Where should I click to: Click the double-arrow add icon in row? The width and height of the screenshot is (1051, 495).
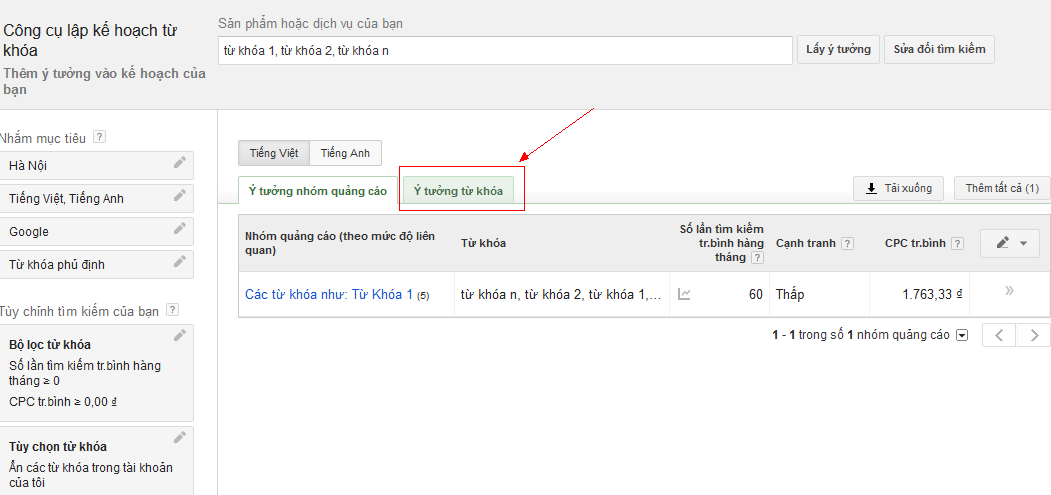coord(1009,291)
